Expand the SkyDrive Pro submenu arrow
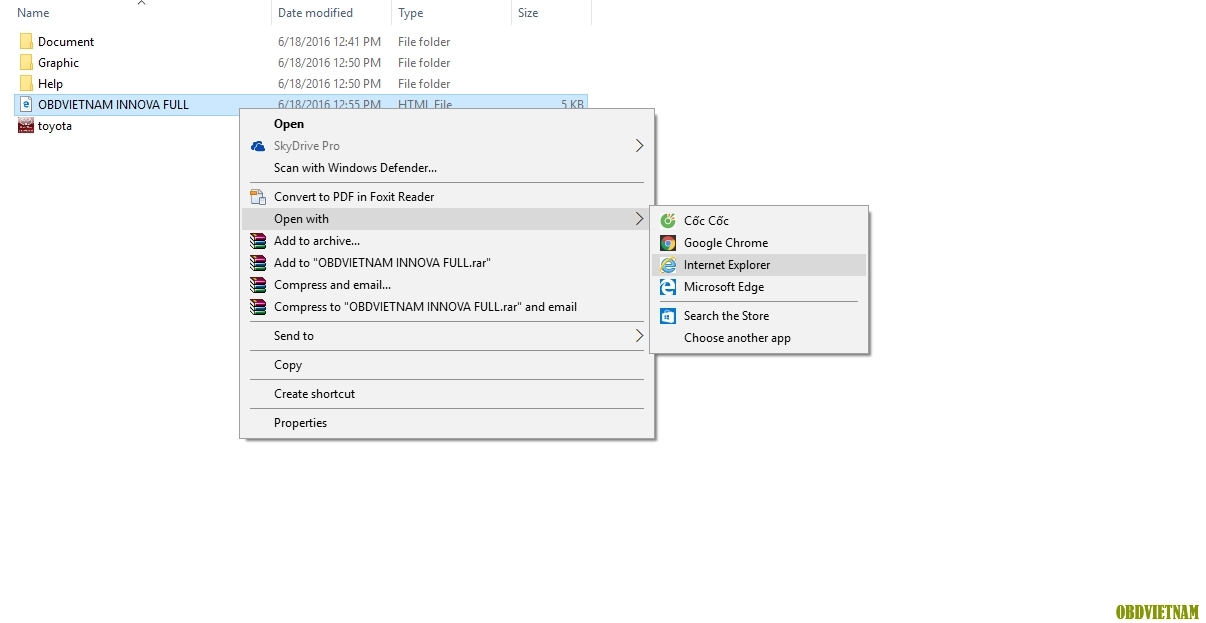 (640, 146)
